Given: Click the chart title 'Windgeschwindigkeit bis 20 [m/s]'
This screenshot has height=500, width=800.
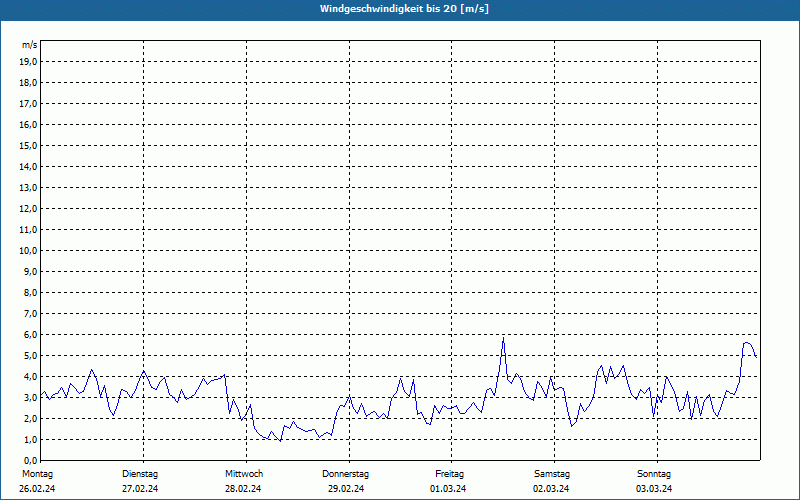Looking at the screenshot, I should [x=405, y=9].
